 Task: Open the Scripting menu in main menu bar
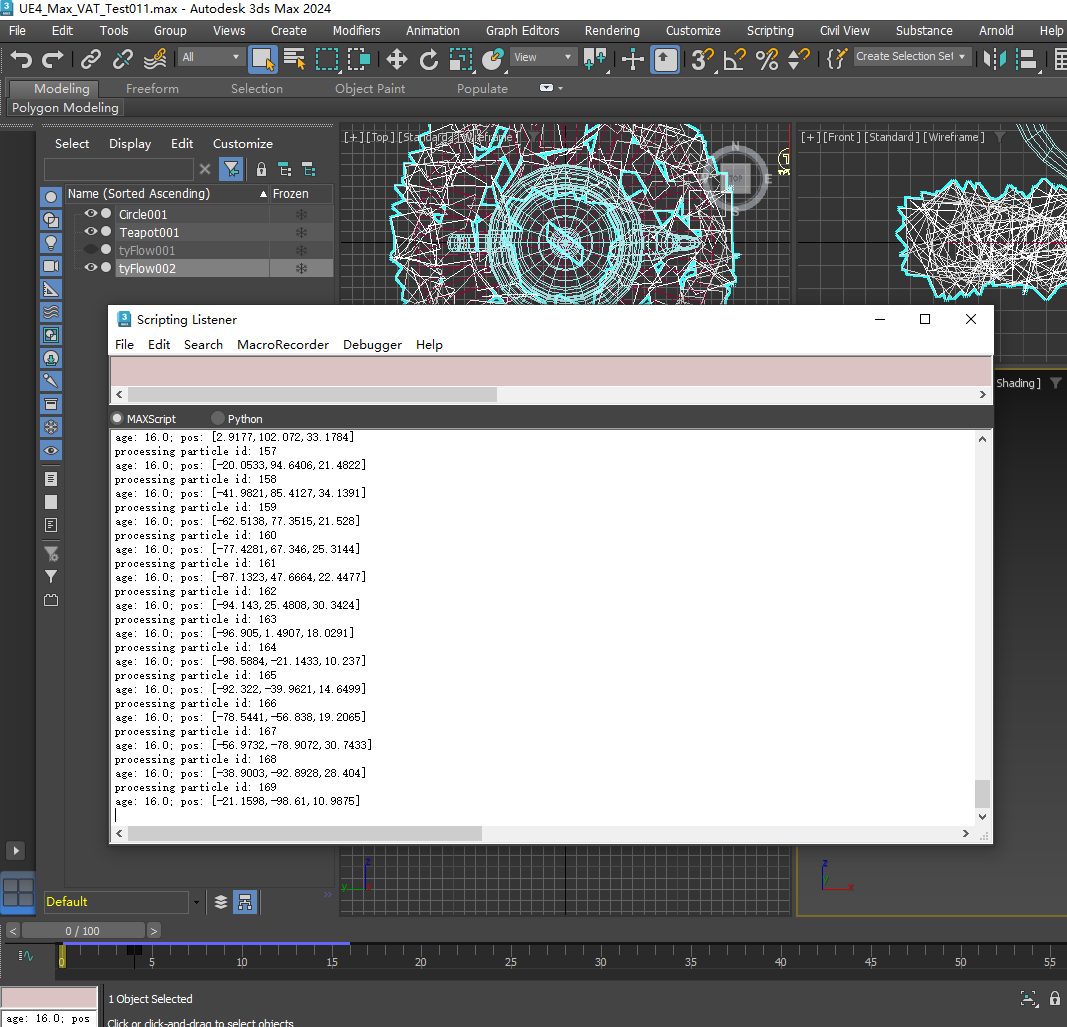(770, 31)
